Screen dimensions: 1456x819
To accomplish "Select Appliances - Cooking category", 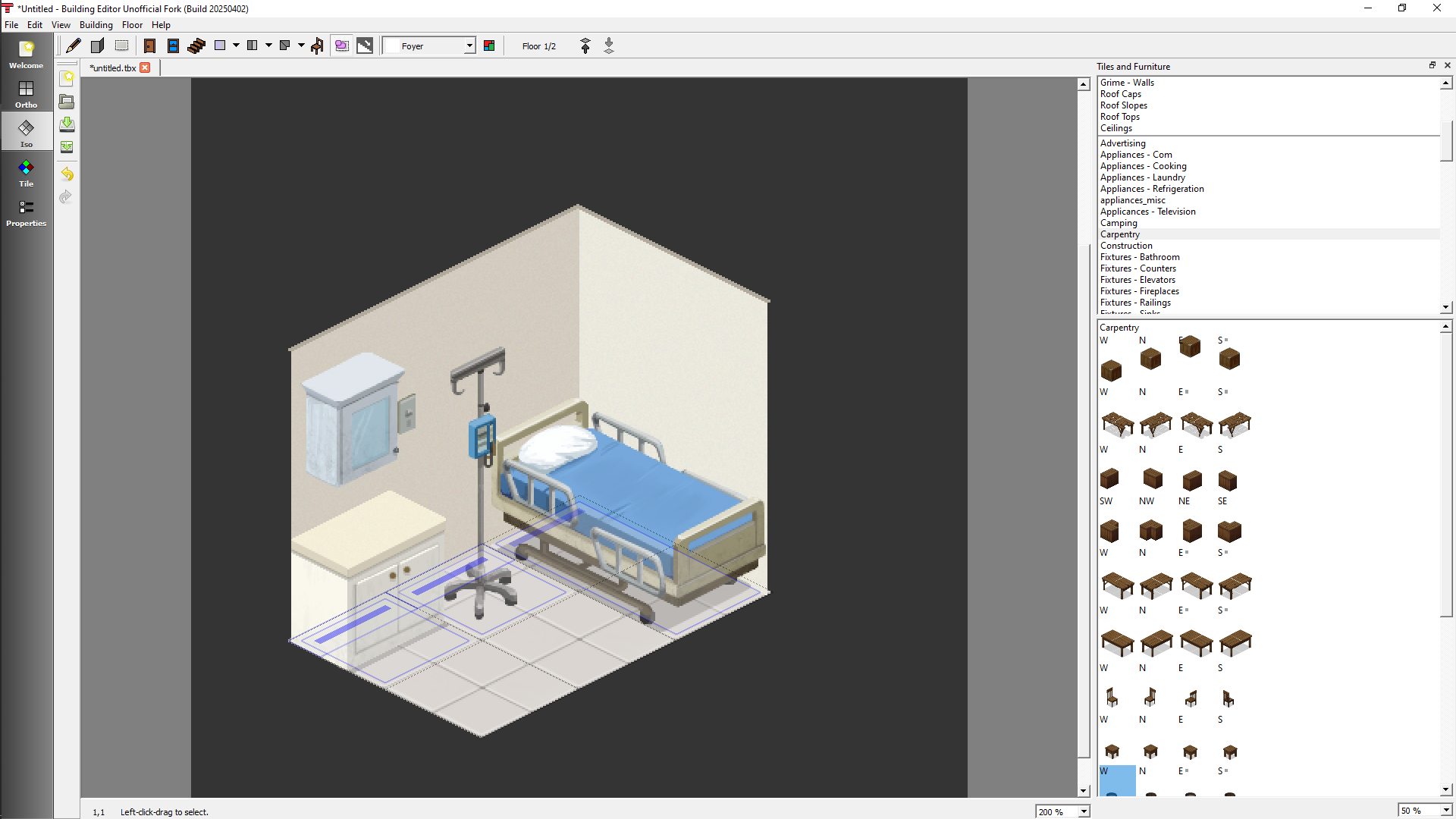I will (1143, 166).
